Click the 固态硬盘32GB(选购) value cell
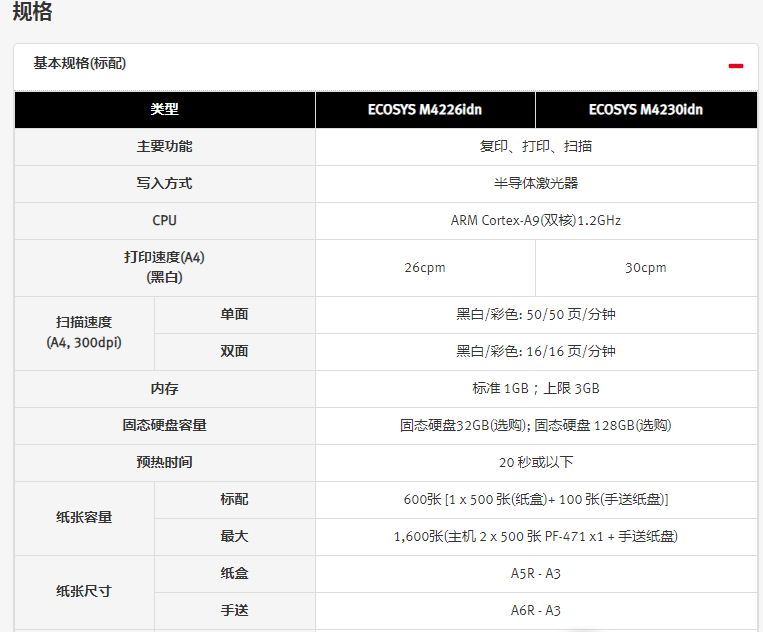The height and width of the screenshot is (632, 763). tap(536, 425)
